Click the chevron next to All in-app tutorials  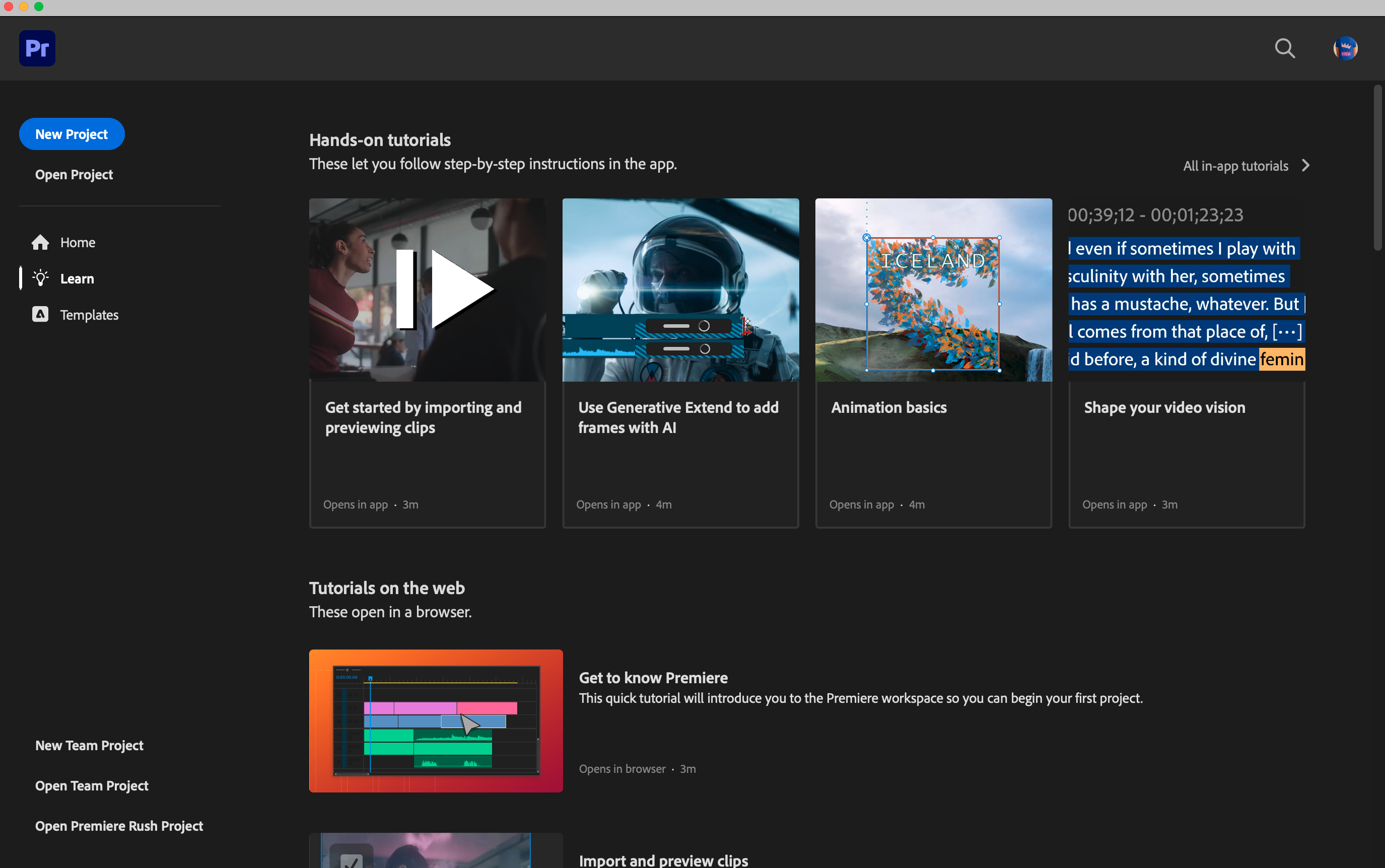(1306, 165)
